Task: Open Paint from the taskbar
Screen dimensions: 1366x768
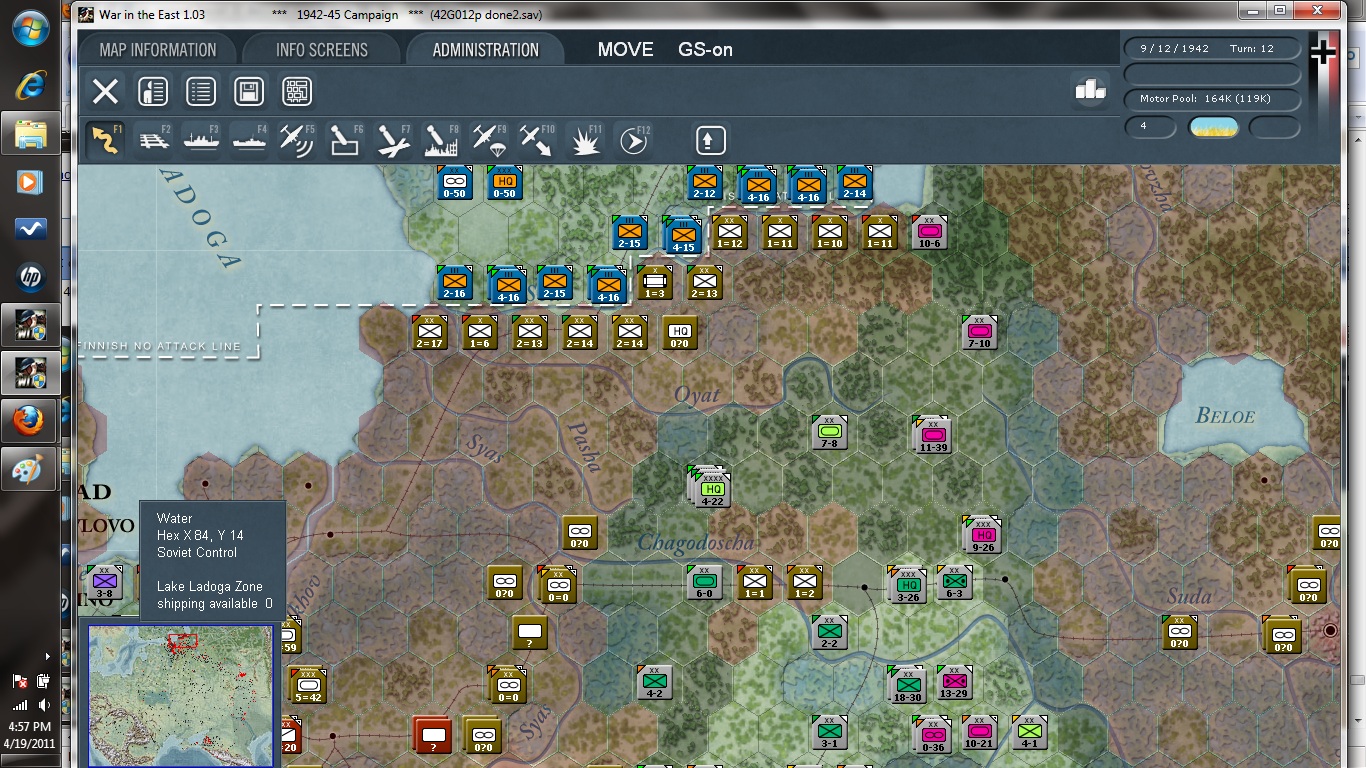Action: (x=30, y=468)
